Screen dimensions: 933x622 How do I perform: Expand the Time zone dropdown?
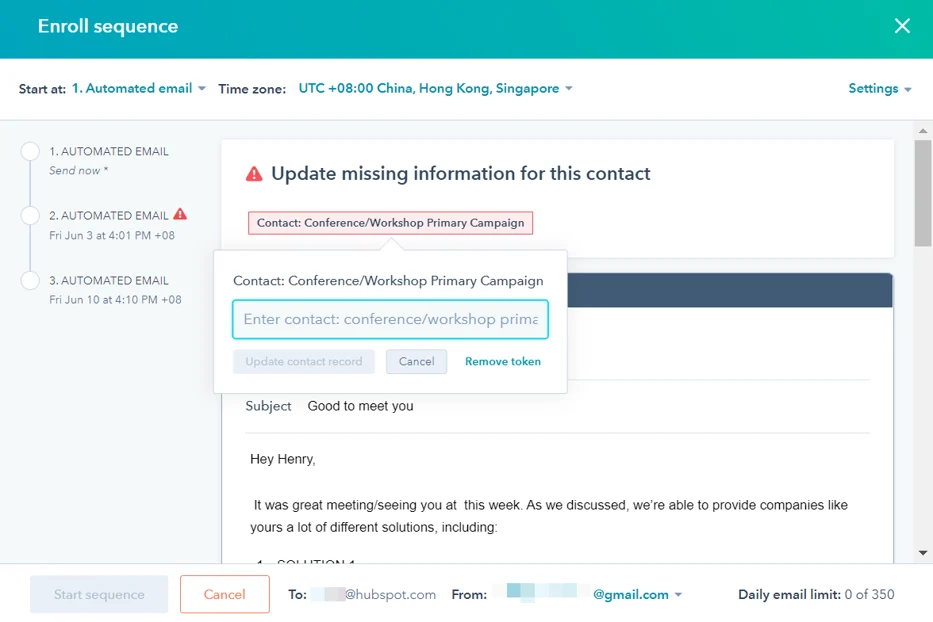tap(435, 89)
